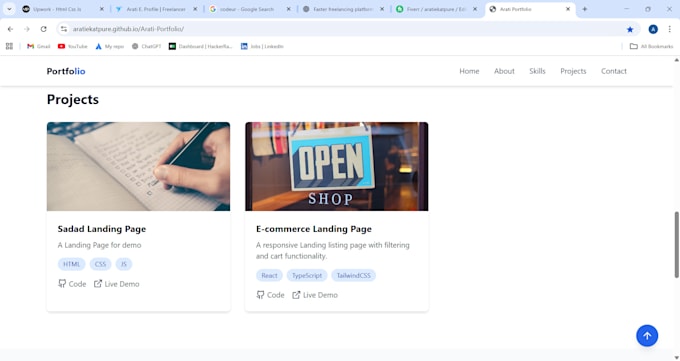The image size is (680, 361).
Task: Click the page vertical scrollbar thumb
Action: [676, 245]
